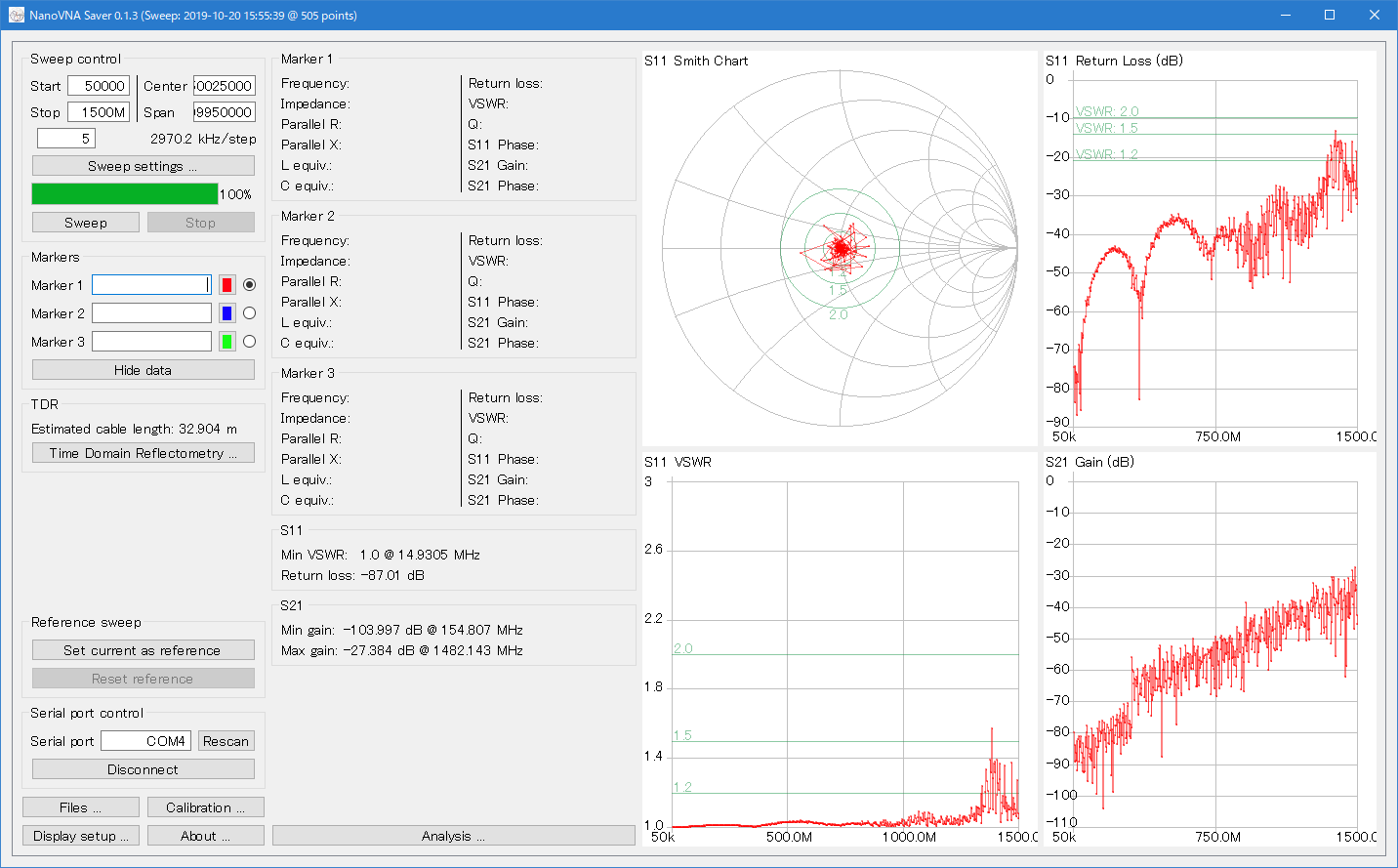Open the blue Marker 2 color swatch
This screenshot has width=1398, height=868.
pyautogui.click(x=226, y=313)
